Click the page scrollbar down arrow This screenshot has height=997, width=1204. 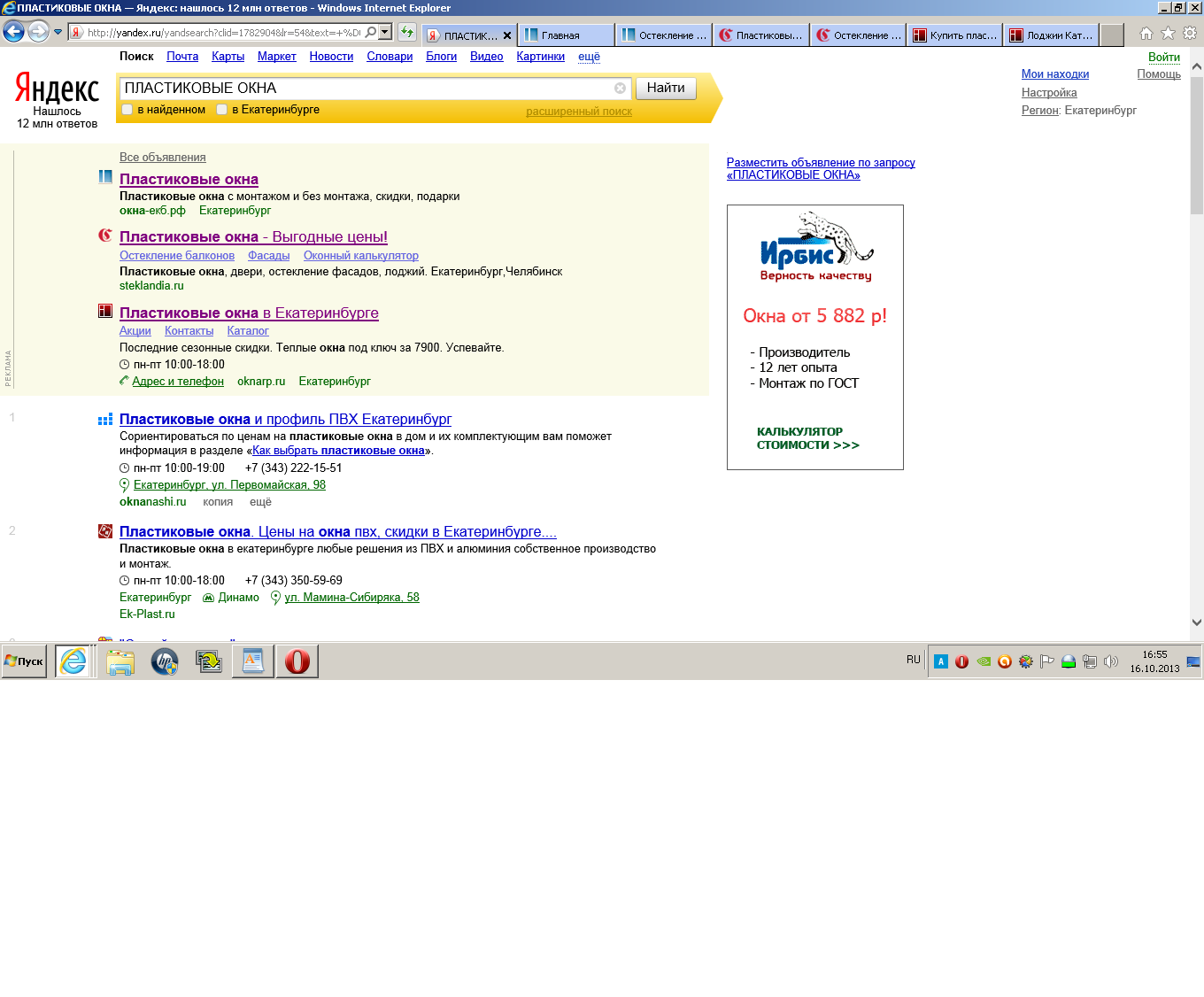pyautogui.click(x=1197, y=622)
